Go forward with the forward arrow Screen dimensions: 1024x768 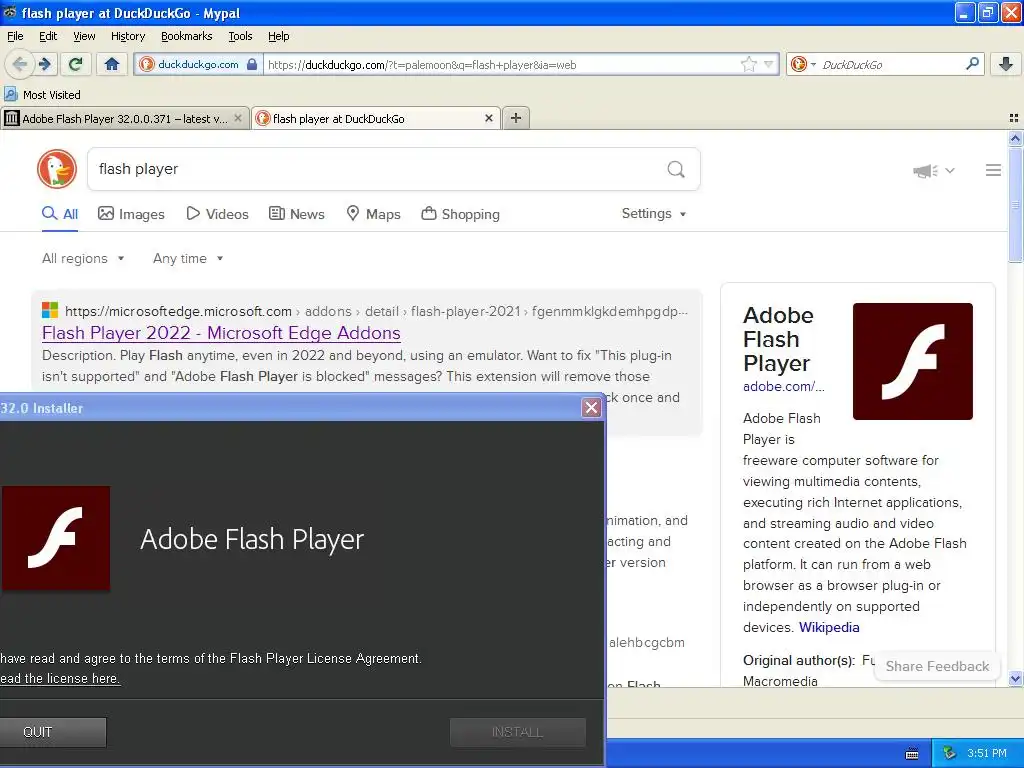pos(45,64)
